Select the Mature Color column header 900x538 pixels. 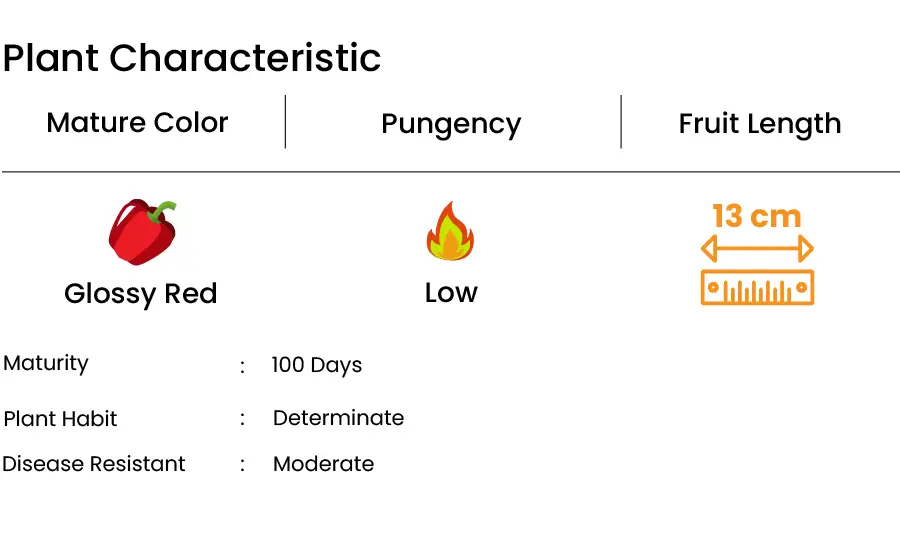tap(137, 122)
